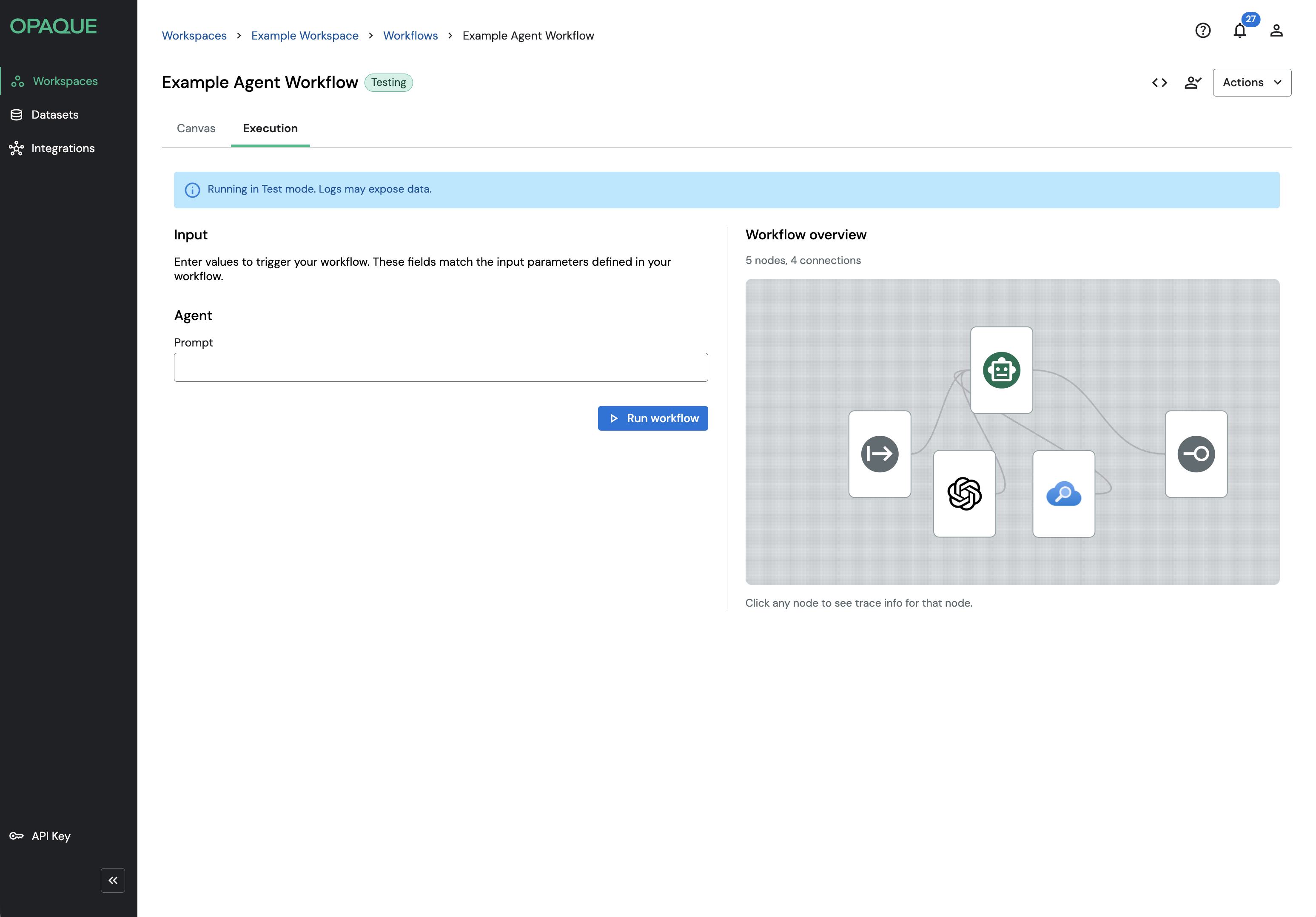Click the user approval checkmark icon

1192,82
